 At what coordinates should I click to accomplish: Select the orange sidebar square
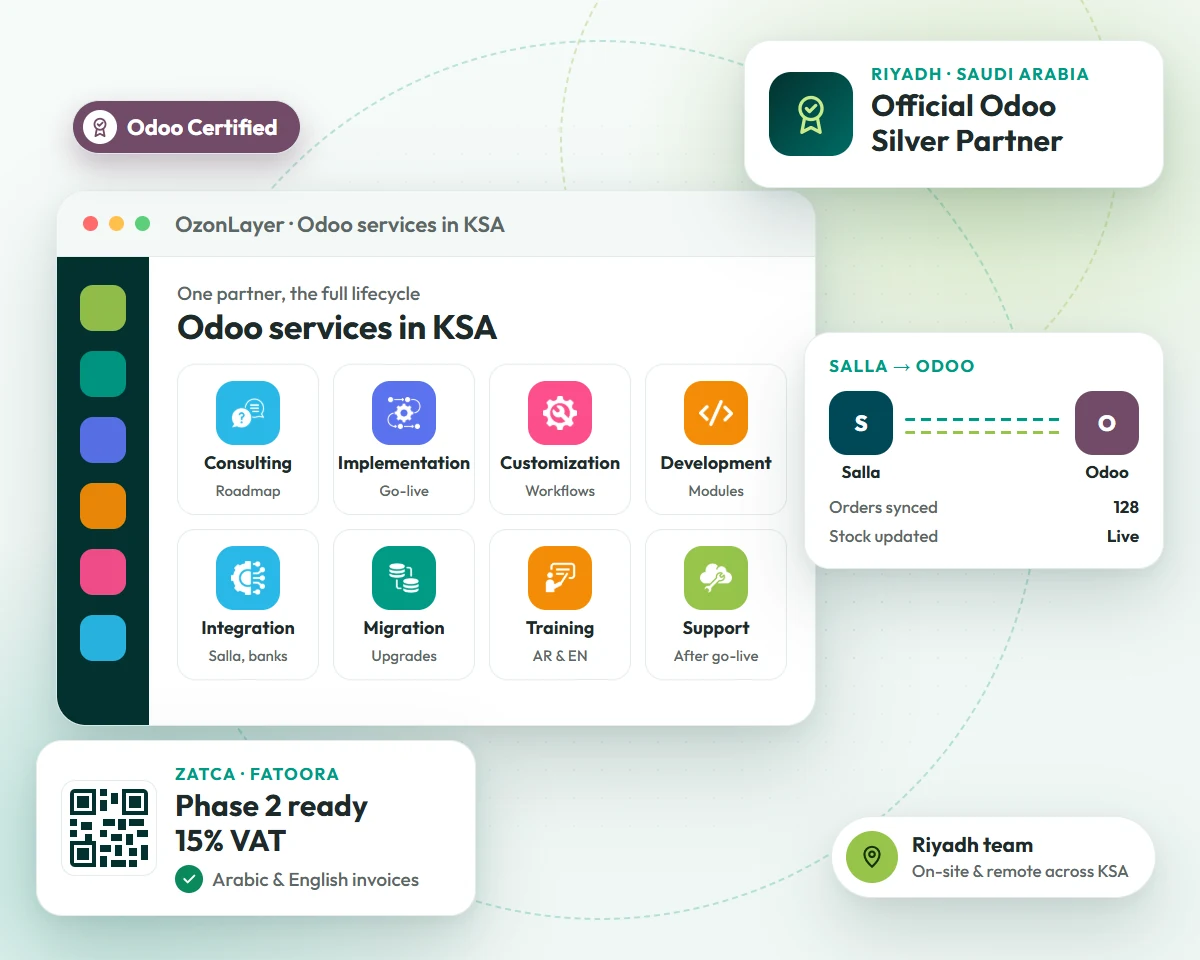pyautogui.click(x=103, y=506)
